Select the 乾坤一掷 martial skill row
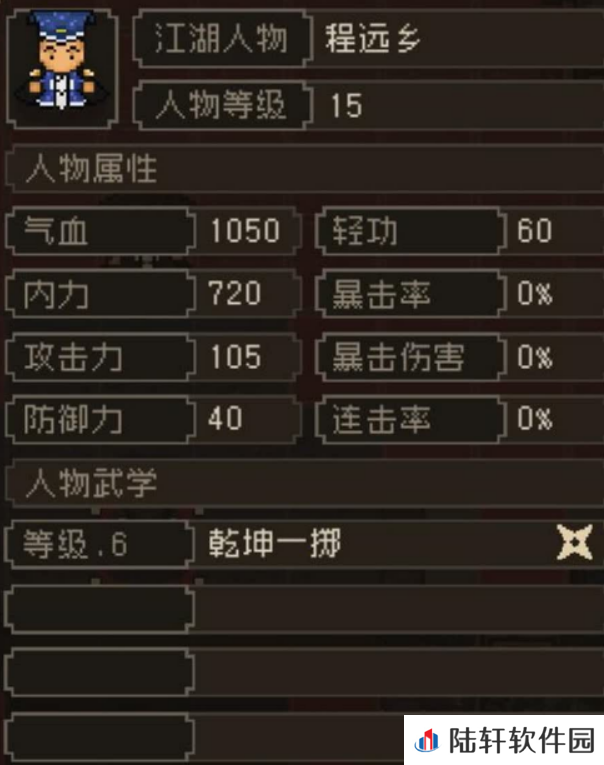The height and width of the screenshot is (765, 604). pos(304,544)
